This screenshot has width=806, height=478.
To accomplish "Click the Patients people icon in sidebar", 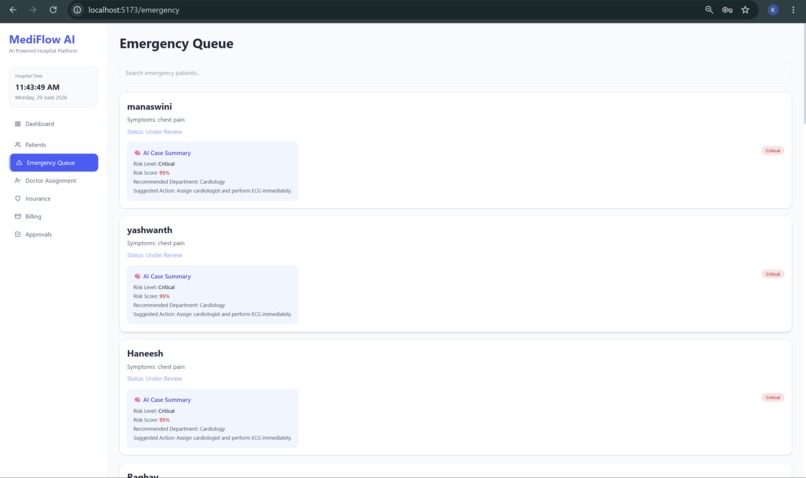I will 18,144.
